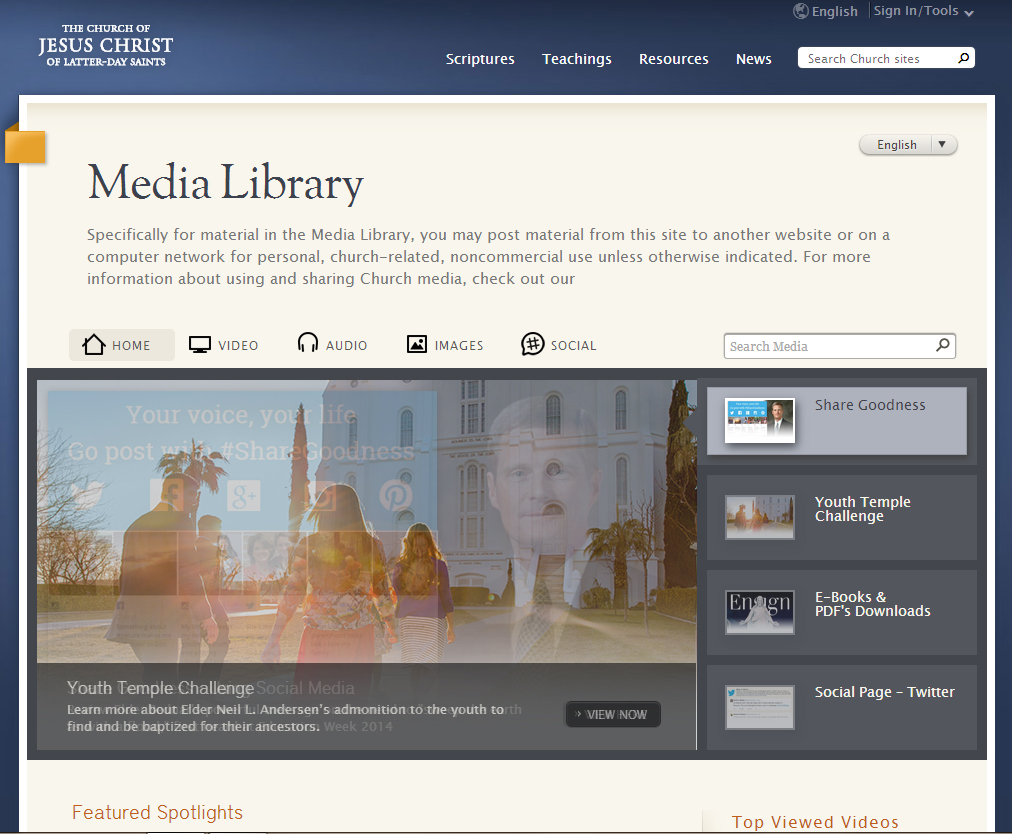Open the Social hashtag bubble icon

tap(532, 345)
